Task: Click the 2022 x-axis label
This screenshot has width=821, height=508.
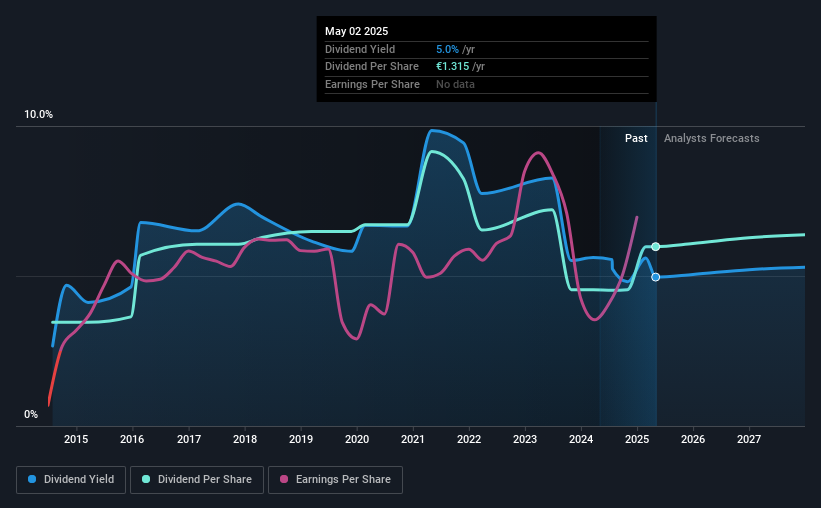Action: 469,439
